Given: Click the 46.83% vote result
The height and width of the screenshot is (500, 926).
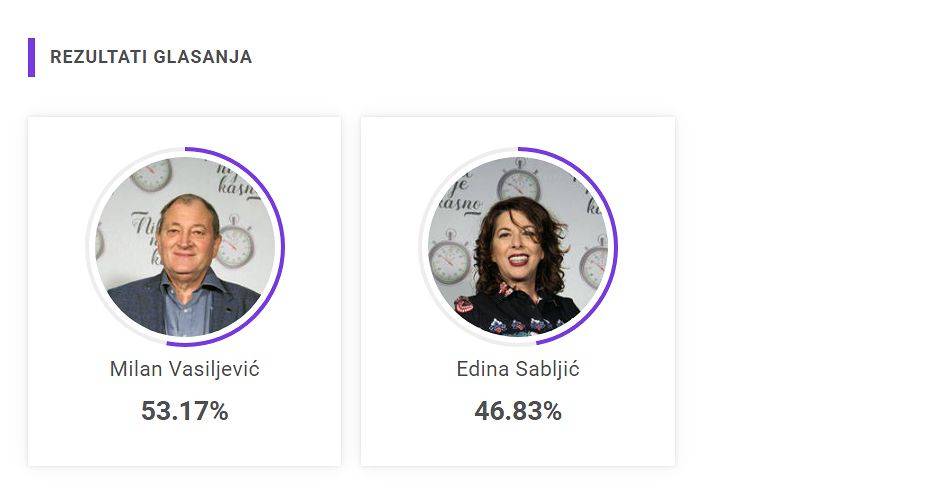Looking at the screenshot, I should tap(518, 411).
